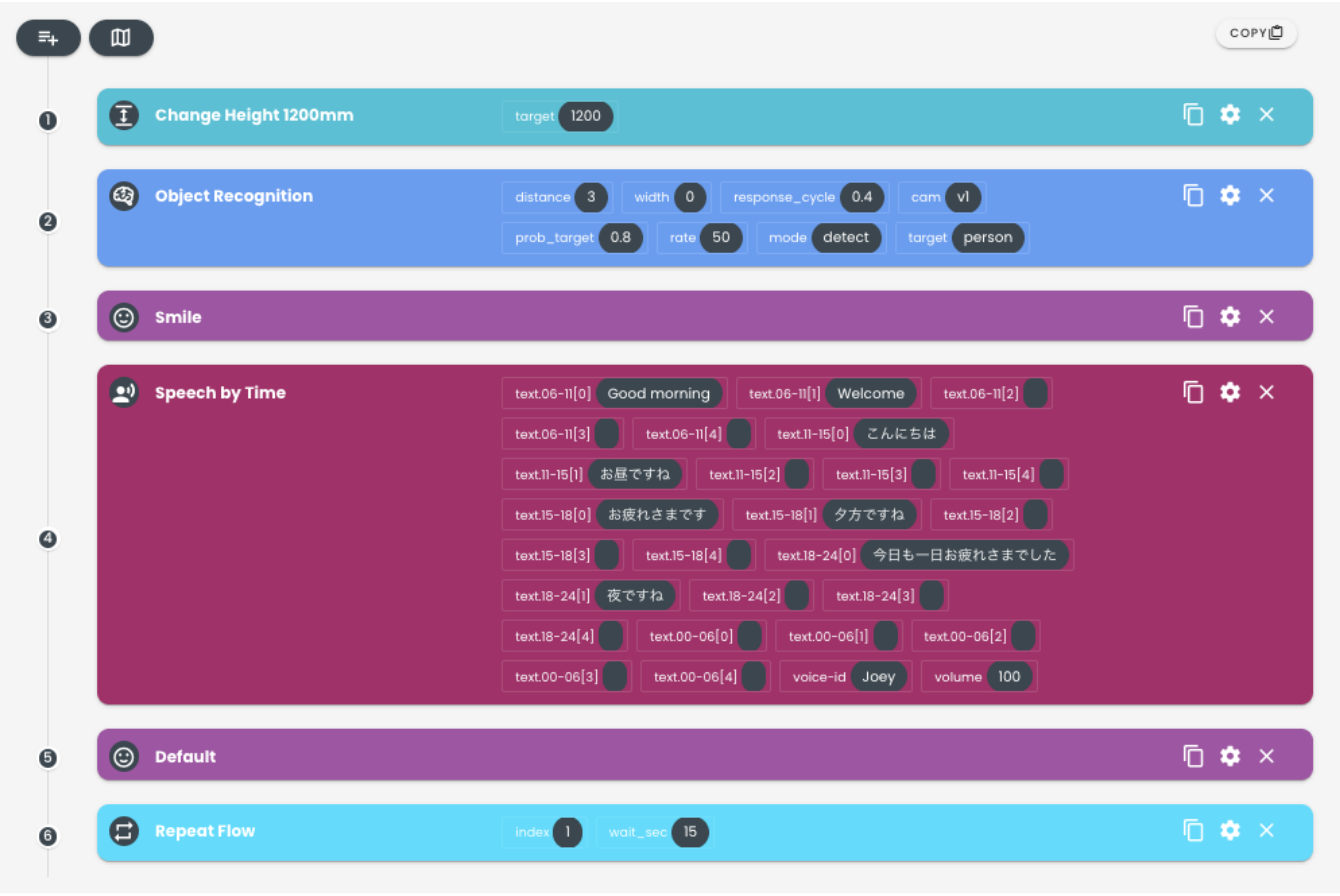Edit the お昼ですね text value
This screenshot has width=1340, height=896.
click(635, 474)
